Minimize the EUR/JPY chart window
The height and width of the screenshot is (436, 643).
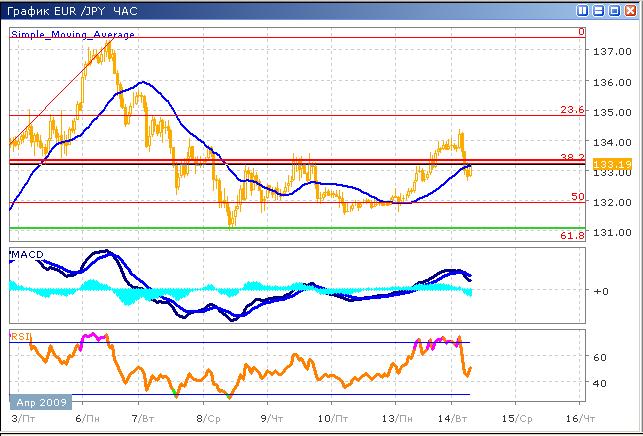point(598,9)
